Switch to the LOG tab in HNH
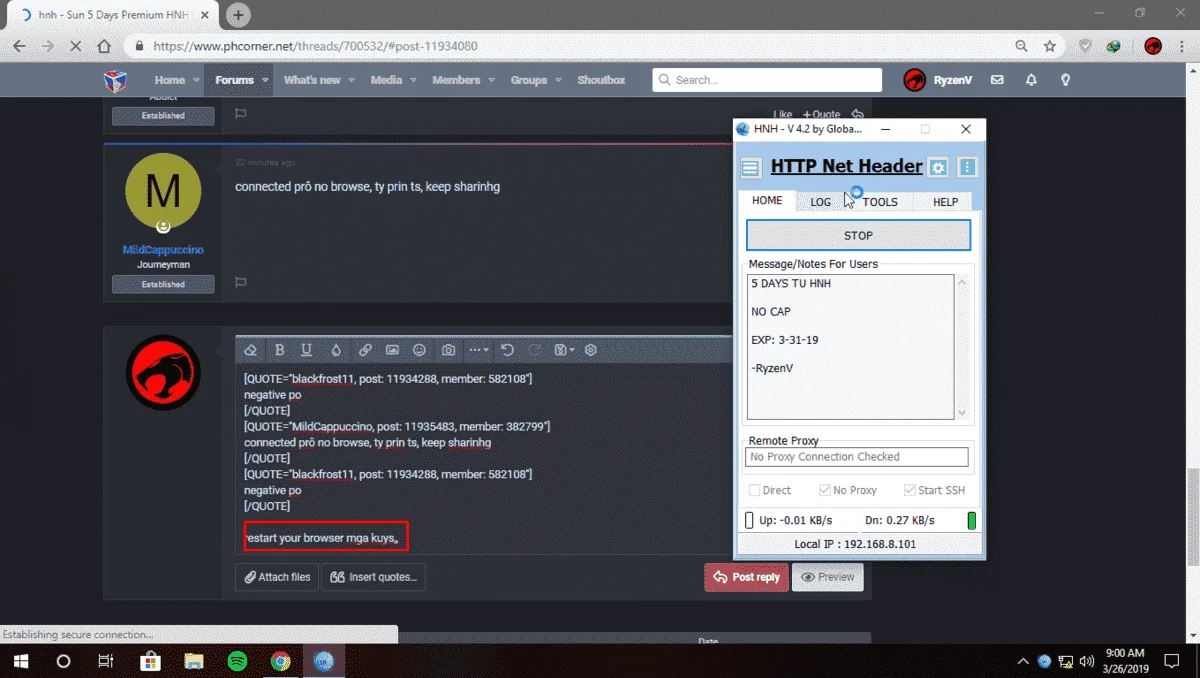The width and height of the screenshot is (1200, 678). pyautogui.click(x=820, y=201)
